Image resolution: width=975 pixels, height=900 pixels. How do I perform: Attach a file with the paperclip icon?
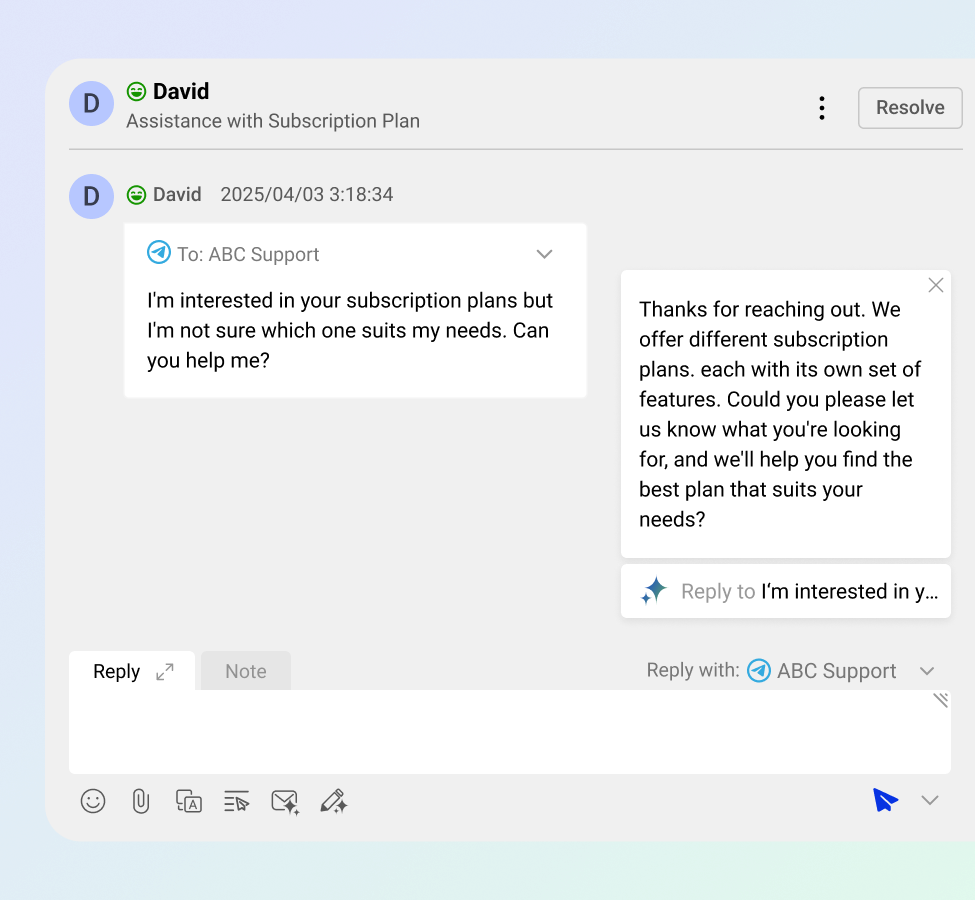point(141,801)
